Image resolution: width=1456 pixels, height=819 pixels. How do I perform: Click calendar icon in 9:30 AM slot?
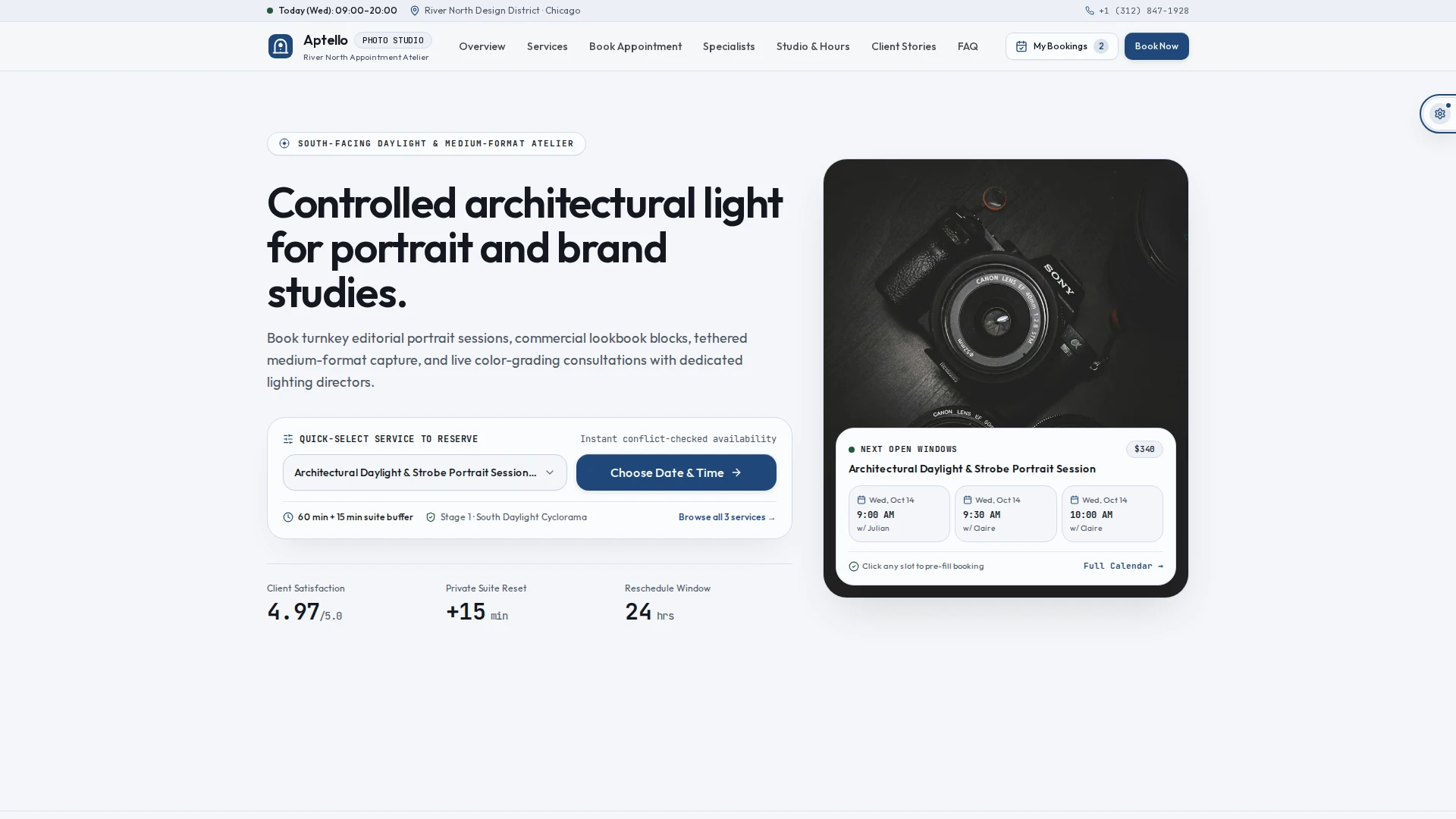(968, 500)
